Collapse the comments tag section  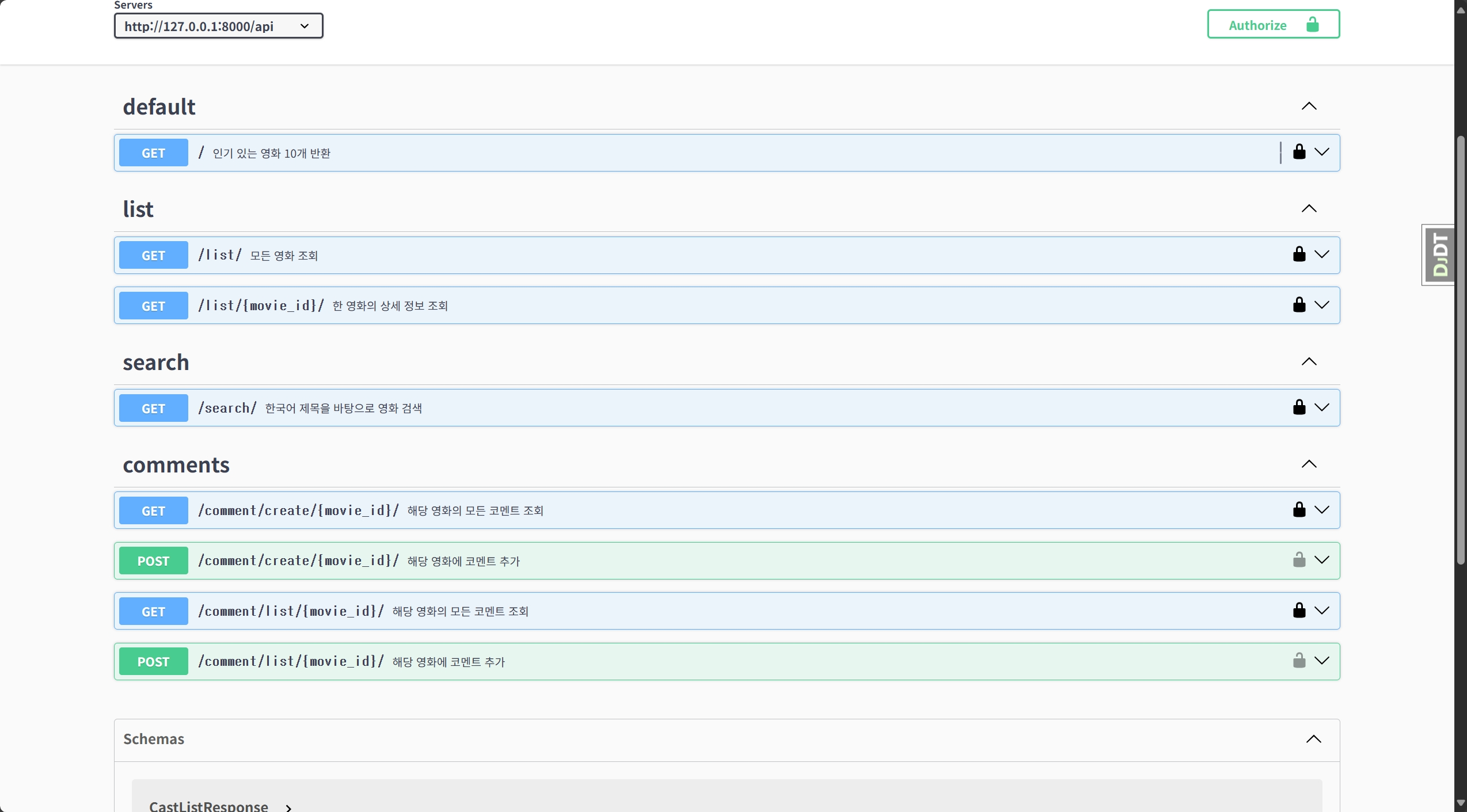[1309, 464]
